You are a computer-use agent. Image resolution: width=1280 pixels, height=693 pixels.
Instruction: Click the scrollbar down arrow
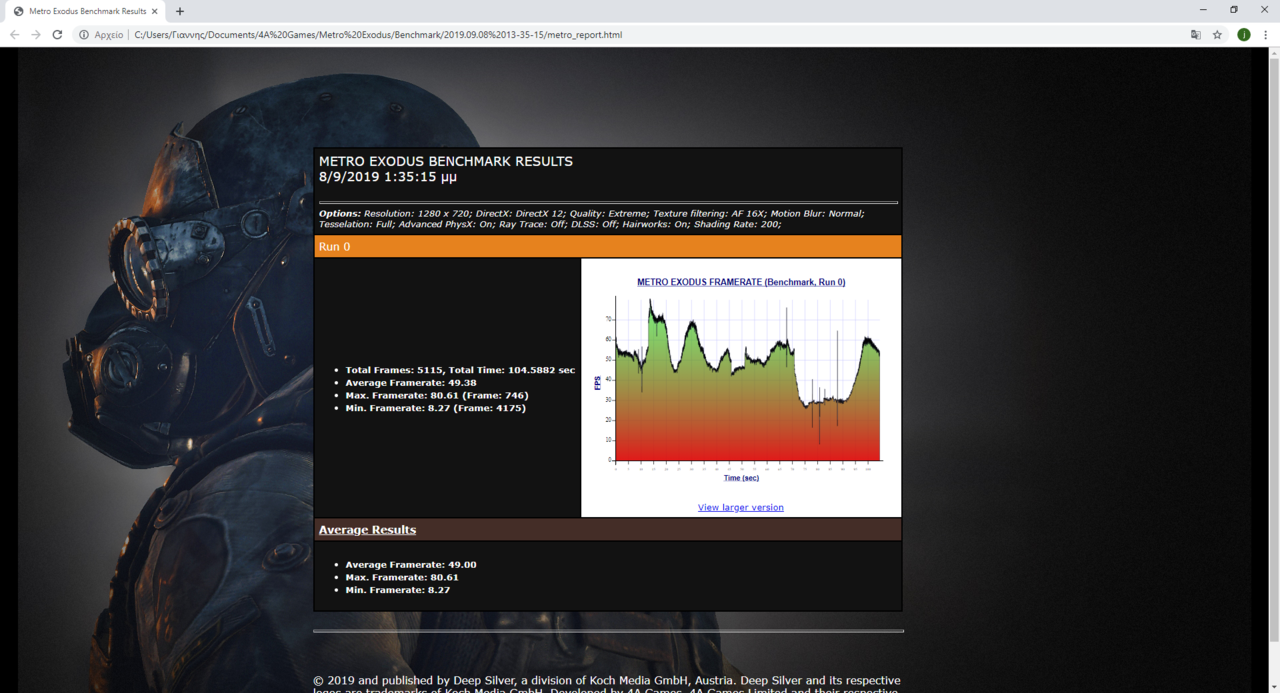coord(1273,686)
